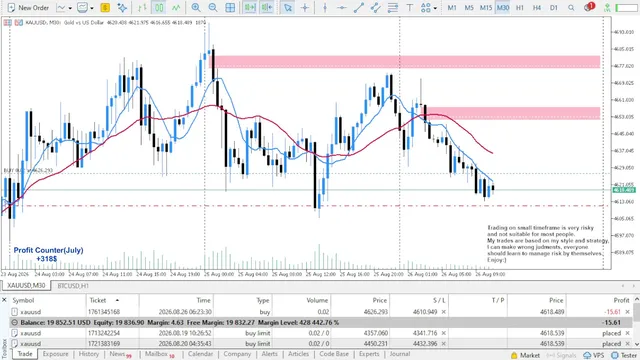Open the Market link in status bar
640x360 pixels.
[525, 355]
